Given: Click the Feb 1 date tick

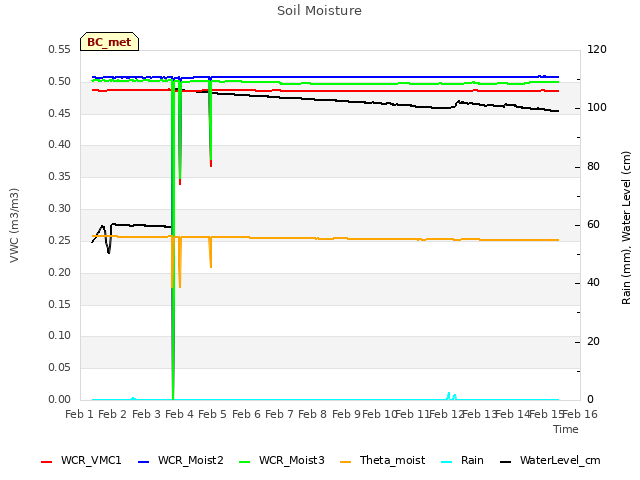Looking at the screenshot, I should 80,414.
